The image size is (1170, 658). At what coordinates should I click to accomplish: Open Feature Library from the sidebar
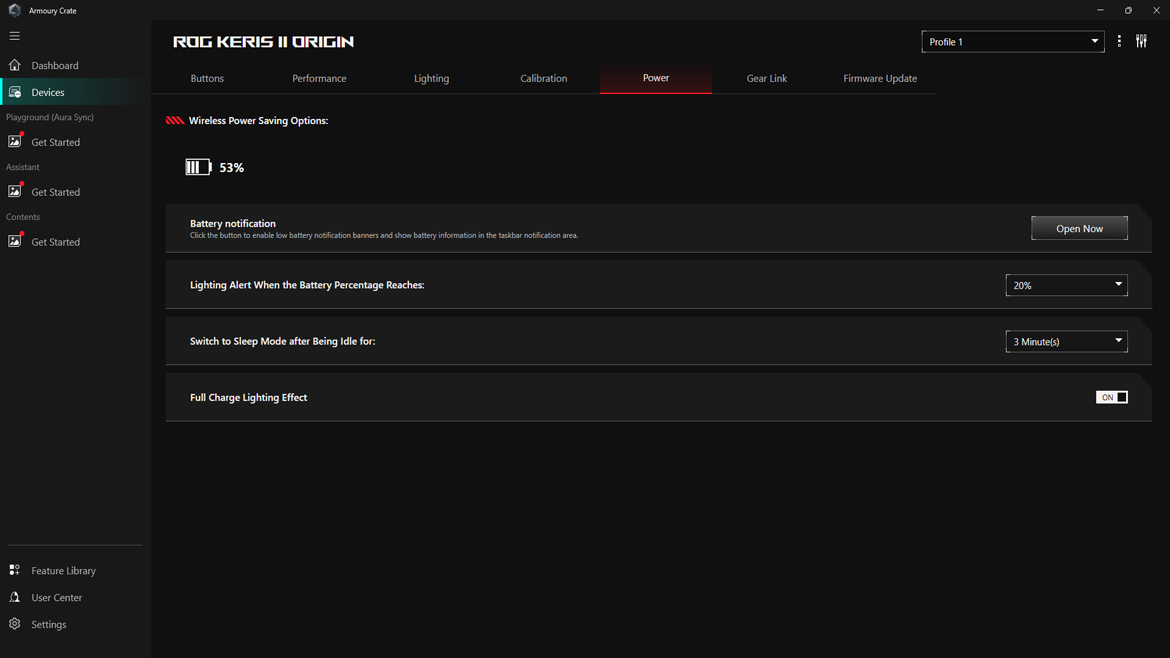point(63,571)
